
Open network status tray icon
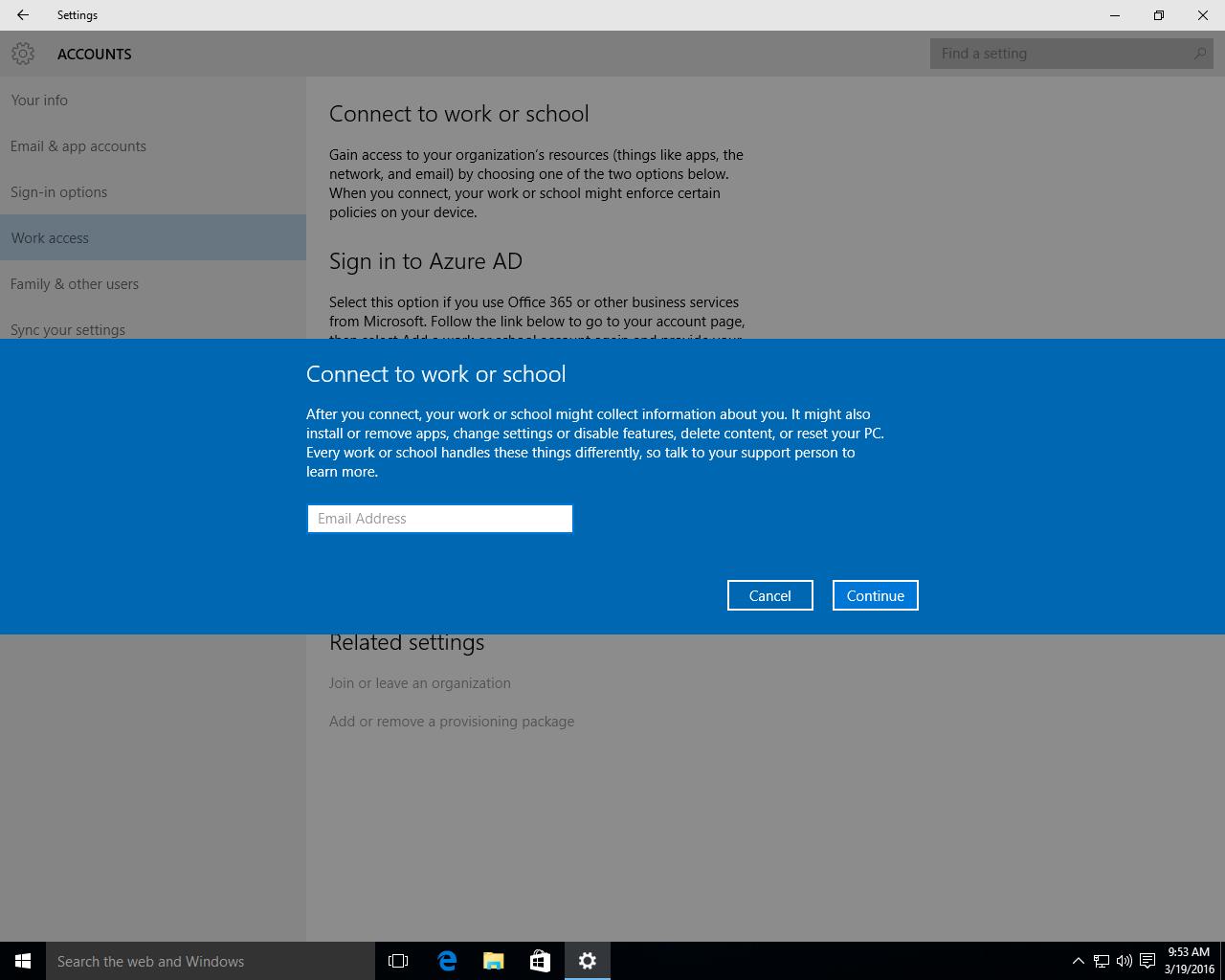tap(1102, 961)
